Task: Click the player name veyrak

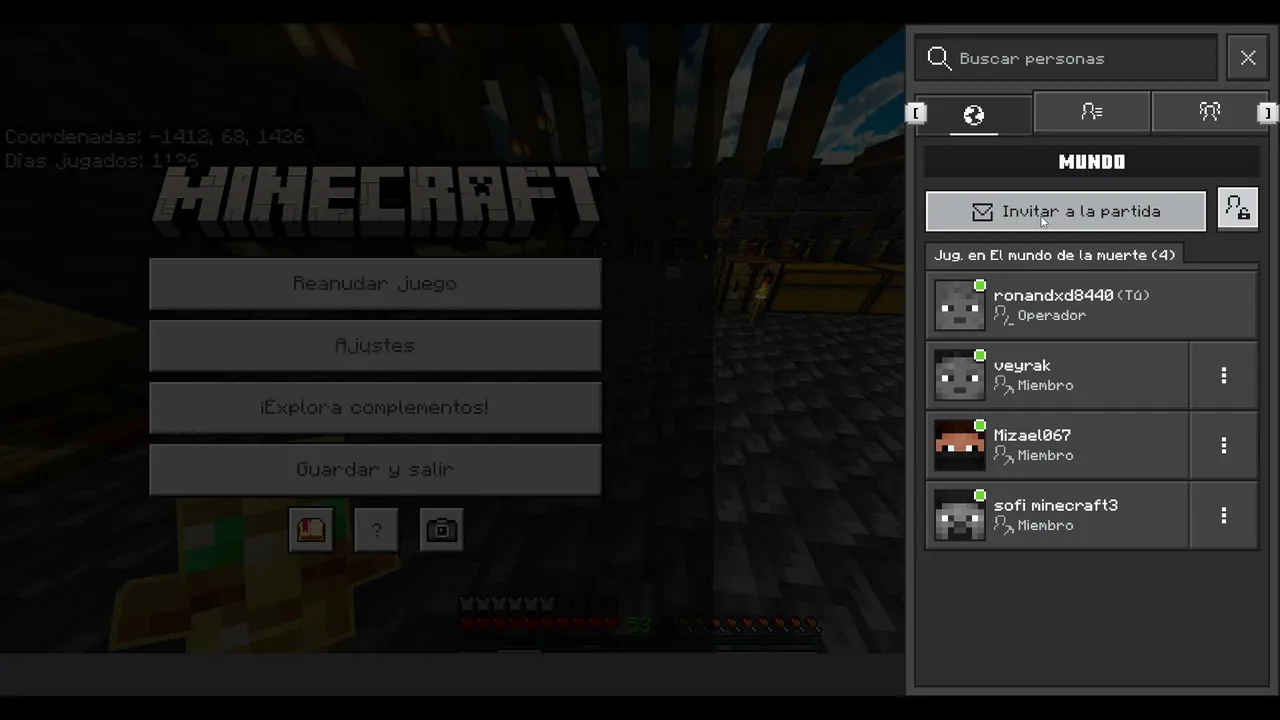Action: click(x=1022, y=366)
